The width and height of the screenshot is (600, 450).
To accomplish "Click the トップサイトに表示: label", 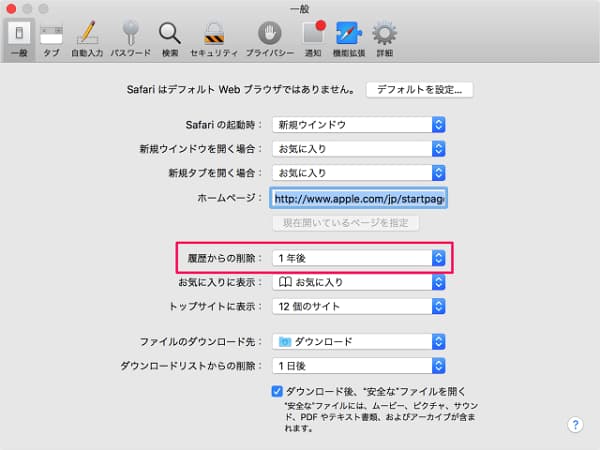I will [216, 307].
